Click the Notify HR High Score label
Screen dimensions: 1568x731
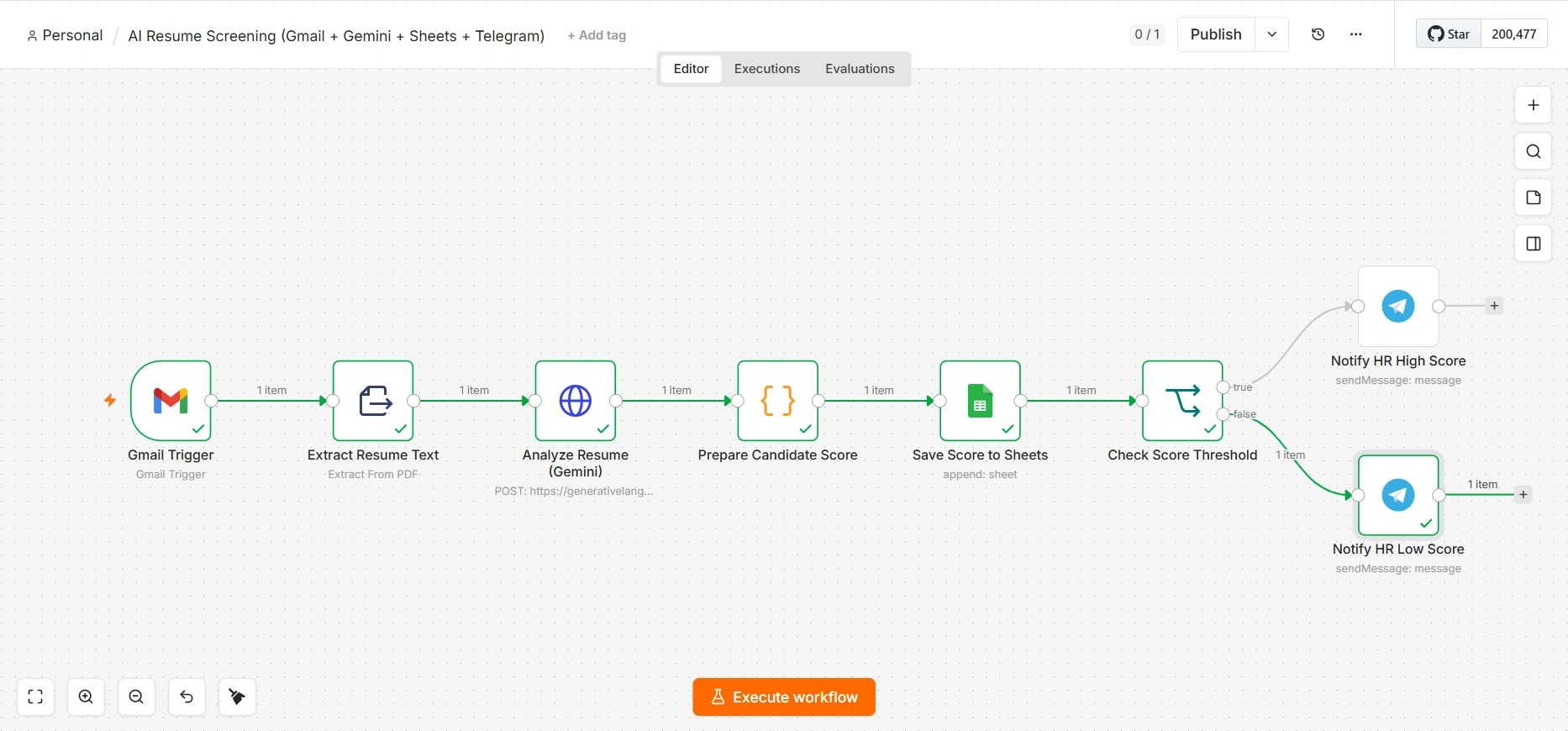[x=1398, y=360]
